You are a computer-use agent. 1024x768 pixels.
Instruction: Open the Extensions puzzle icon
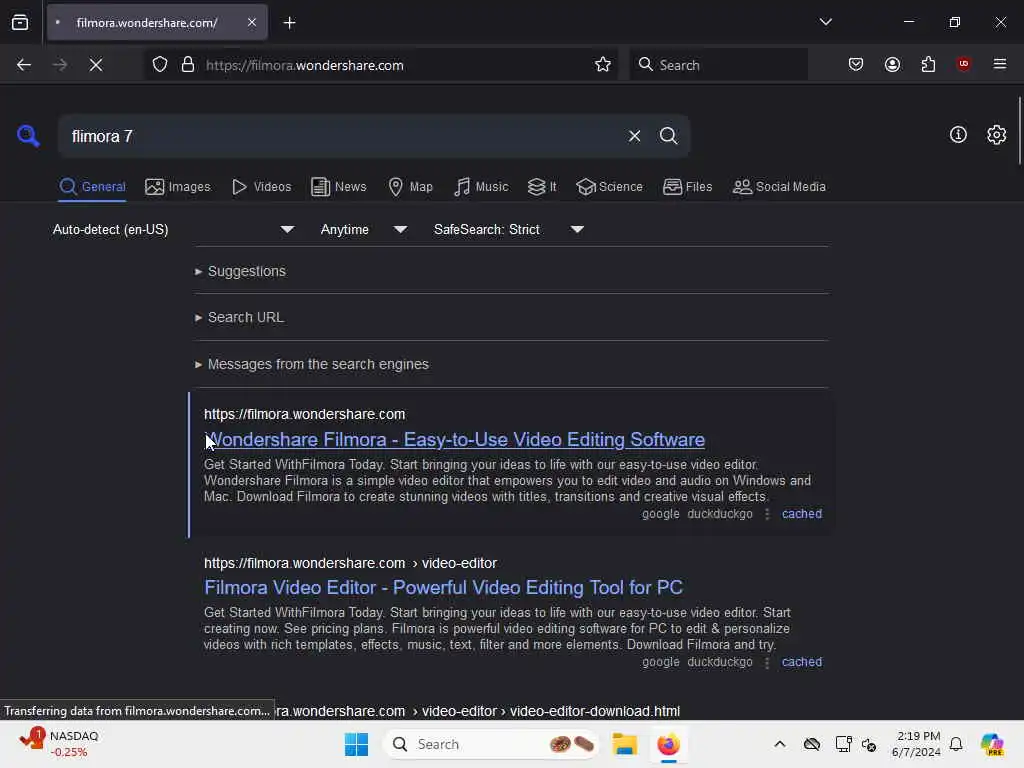coord(928,65)
